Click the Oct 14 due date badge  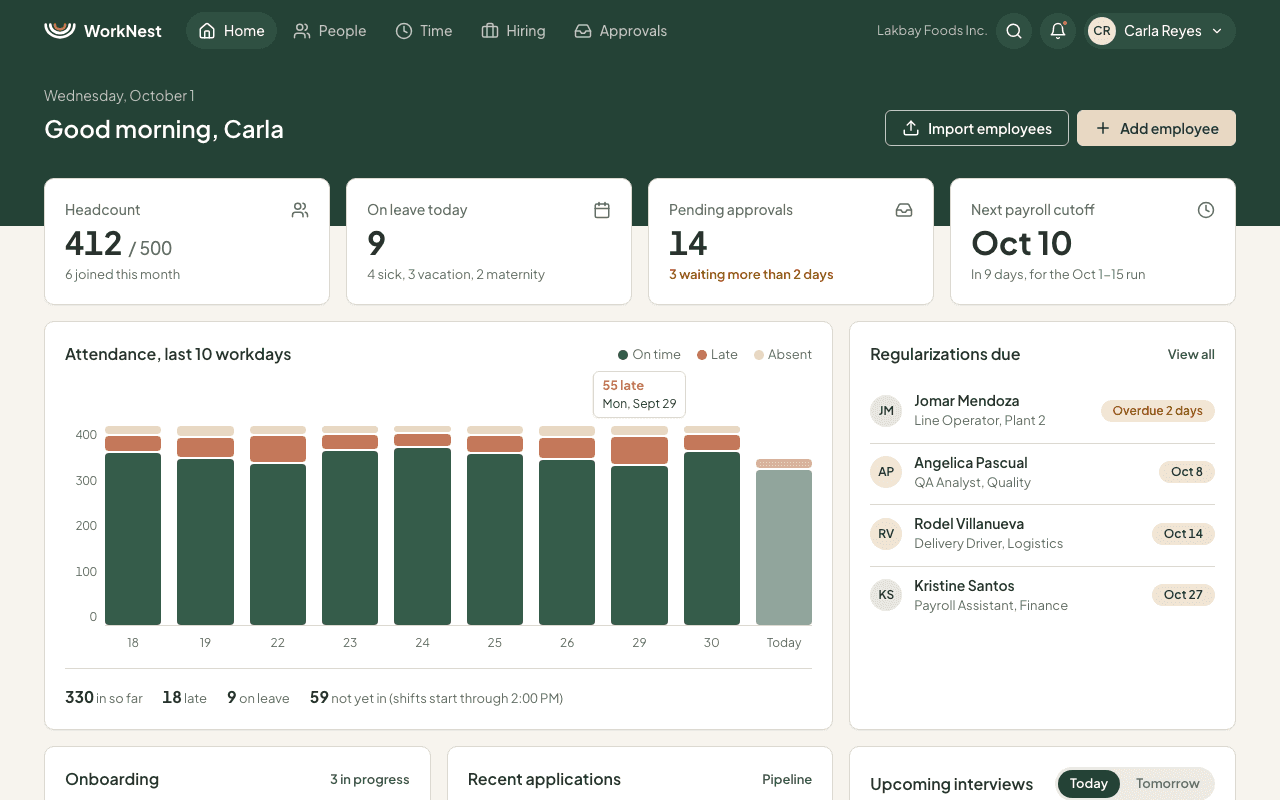click(x=1183, y=534)
